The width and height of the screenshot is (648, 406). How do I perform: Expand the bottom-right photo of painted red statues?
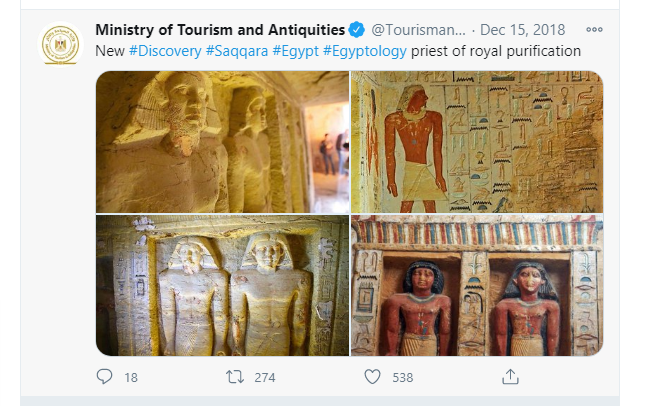[477, 286]
